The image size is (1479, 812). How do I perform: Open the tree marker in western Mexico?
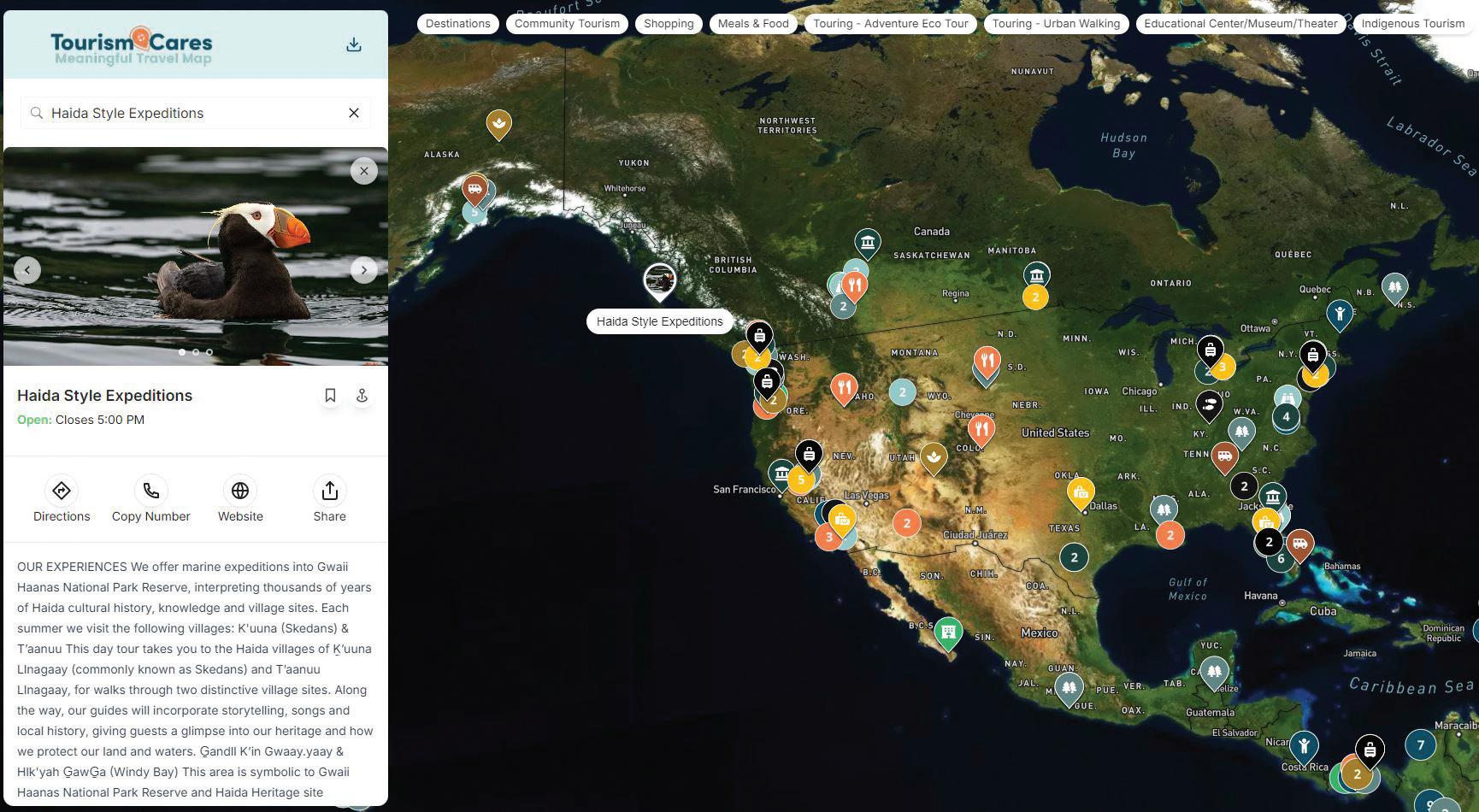click(x=1069, y=688)
